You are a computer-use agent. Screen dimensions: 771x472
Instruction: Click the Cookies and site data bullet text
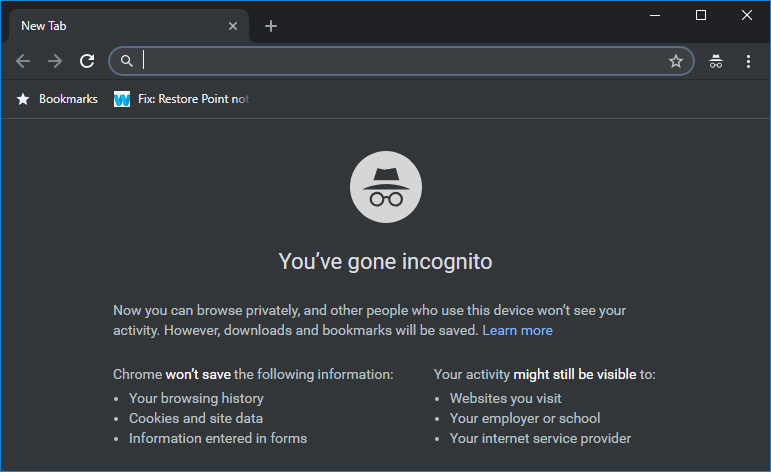pos(197,418)
